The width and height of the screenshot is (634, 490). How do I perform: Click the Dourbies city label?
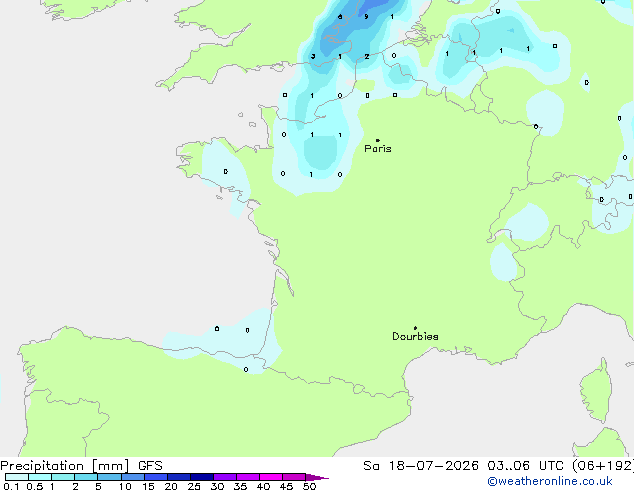pyautogui.click(x=415, y=336)
